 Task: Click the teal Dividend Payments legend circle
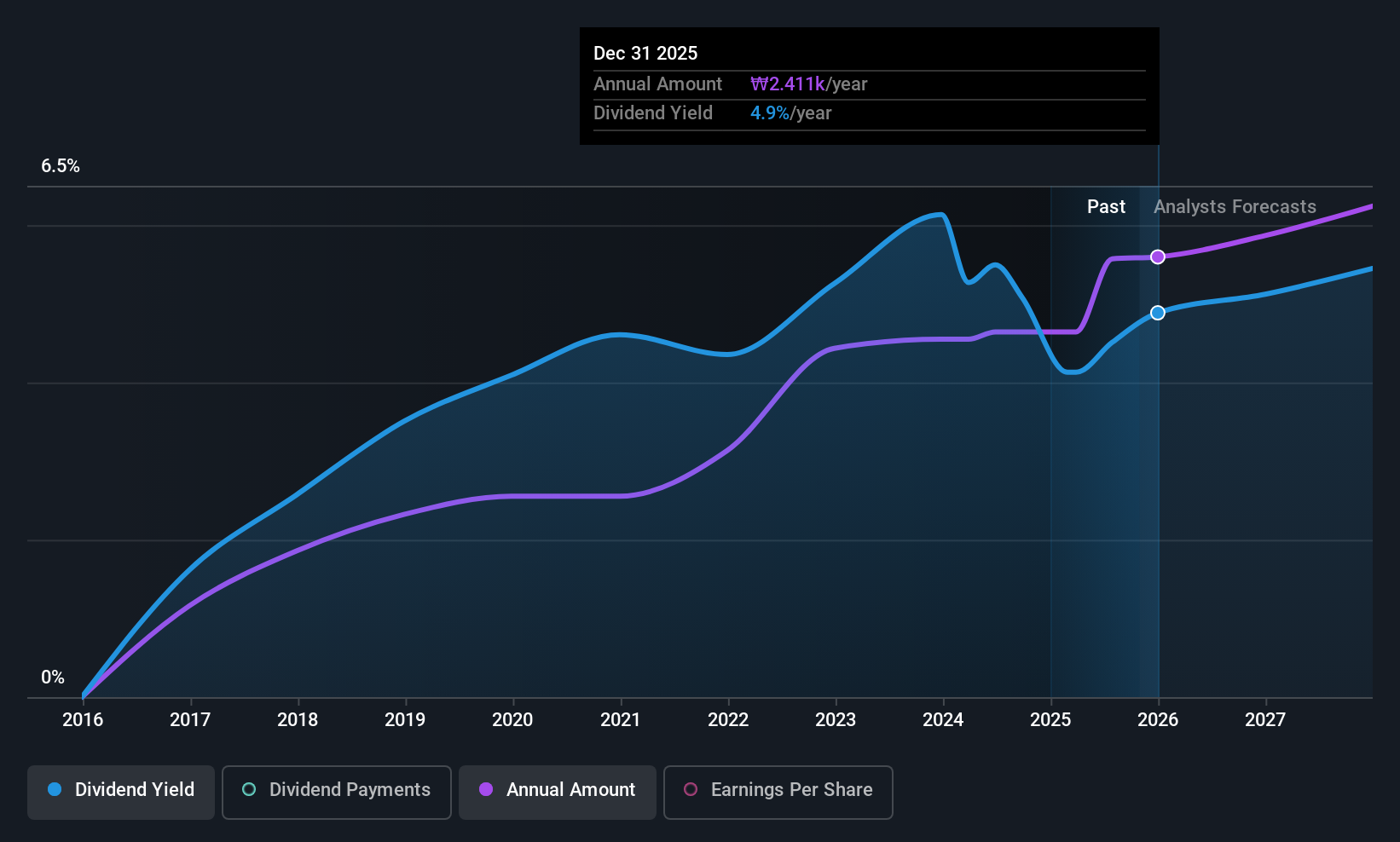pos(249,789)
